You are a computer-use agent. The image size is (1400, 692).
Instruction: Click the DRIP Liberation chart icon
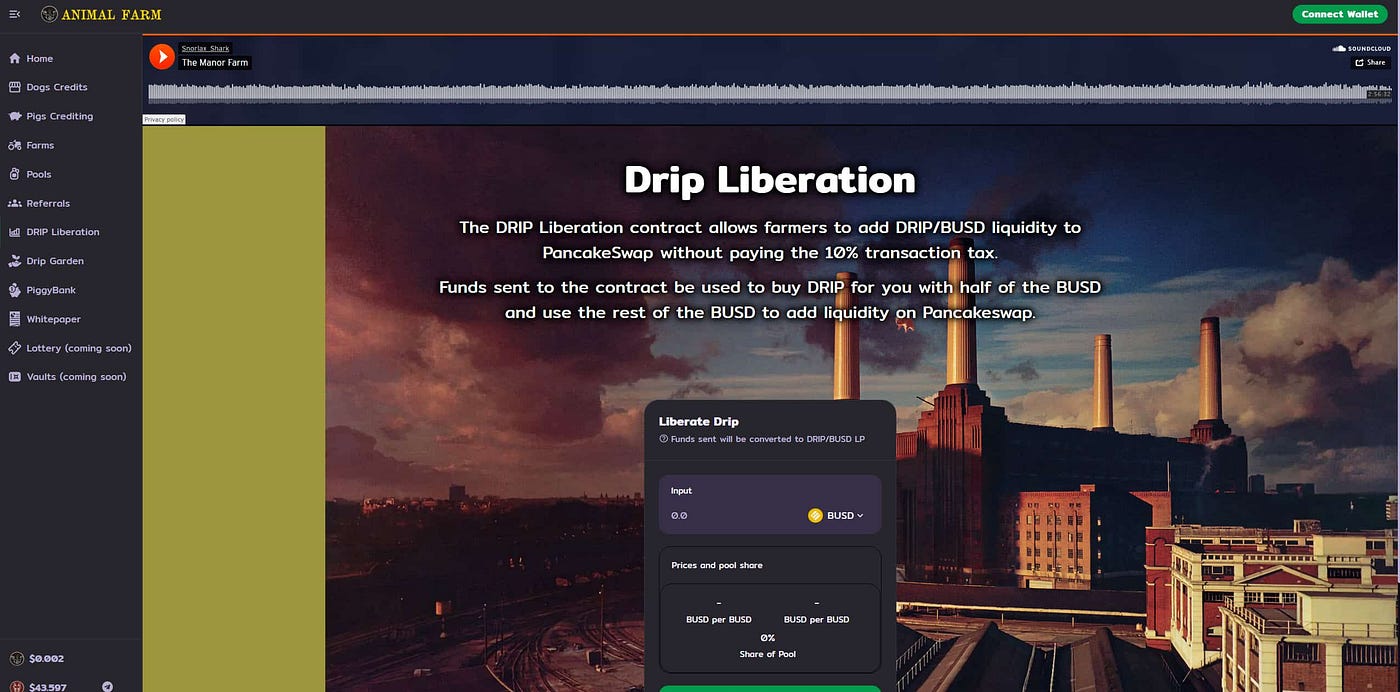coord(14,232)
